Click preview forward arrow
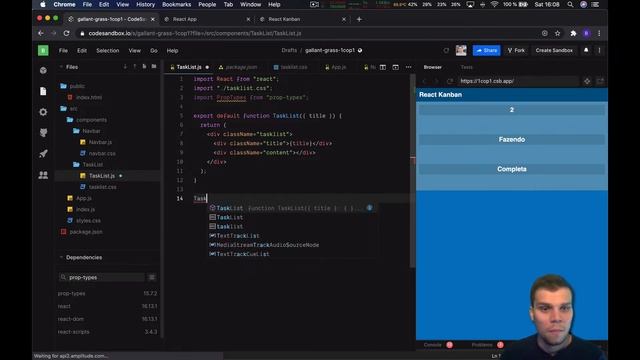 pos(436,81)
